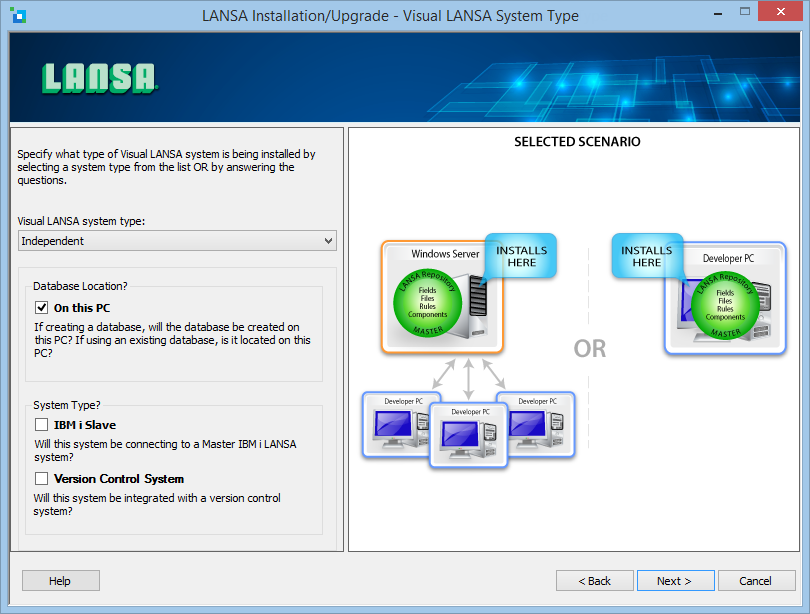Image resolution: width=810 pixels, height=614 pixels.
Task: Maximize the LANSA installer window
Action: click(744, 12)
